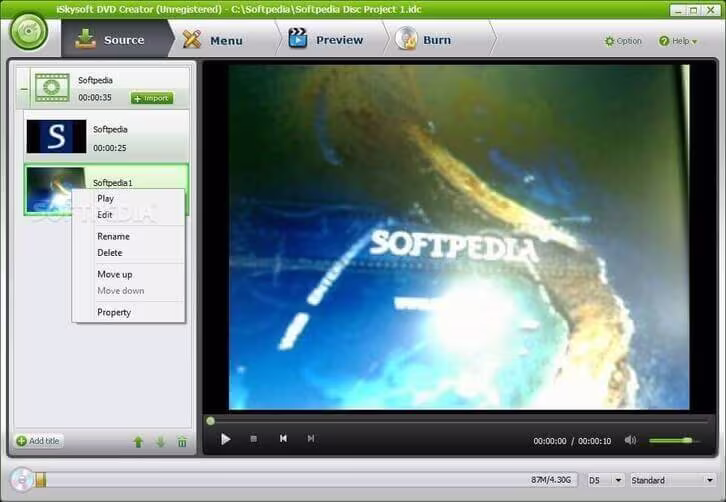Click the Add title button

[x=38, y=441]
